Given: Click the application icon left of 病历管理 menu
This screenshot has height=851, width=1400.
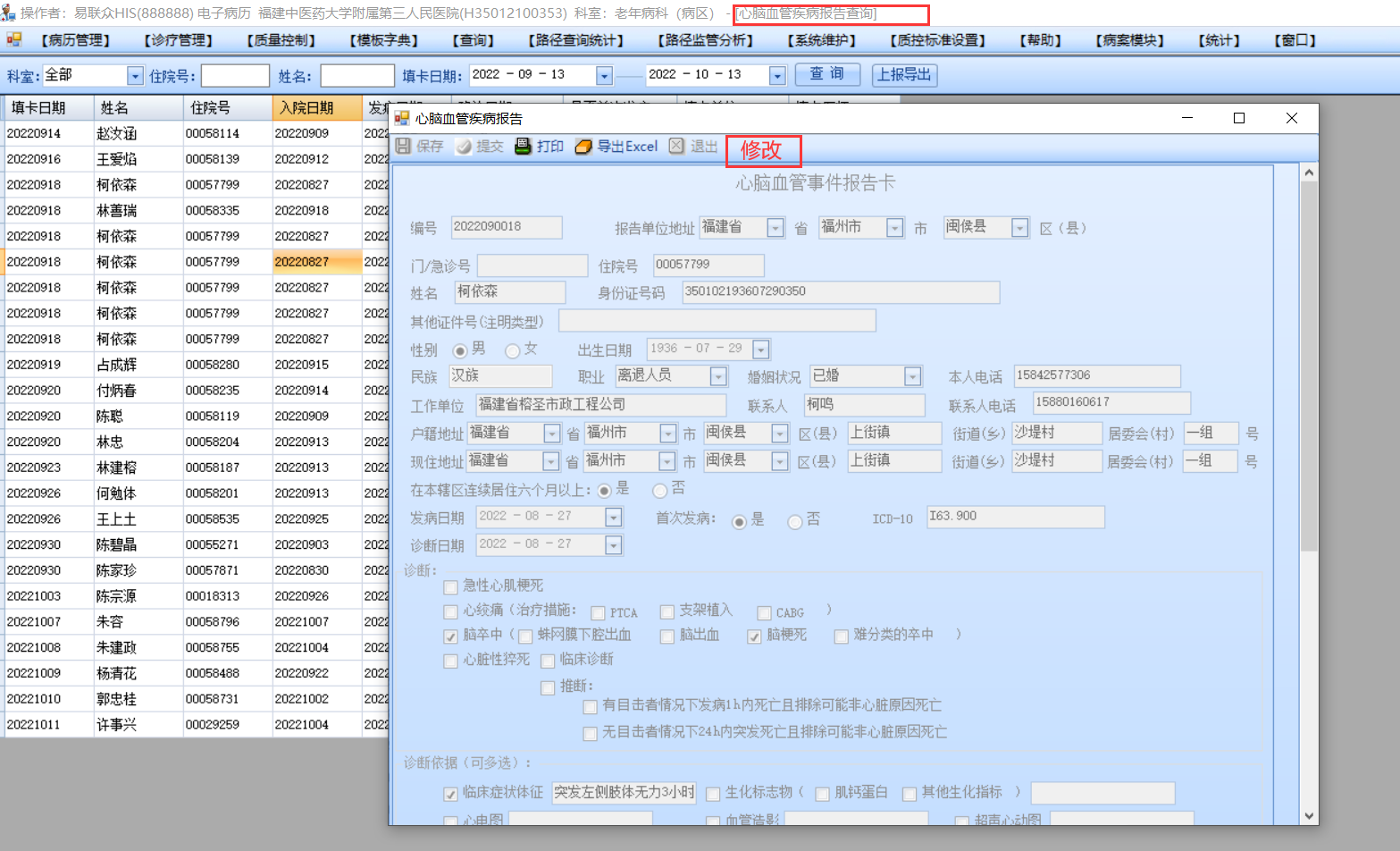Looking at the screenshot, I should pyautogui.click(x=13, y=39).
